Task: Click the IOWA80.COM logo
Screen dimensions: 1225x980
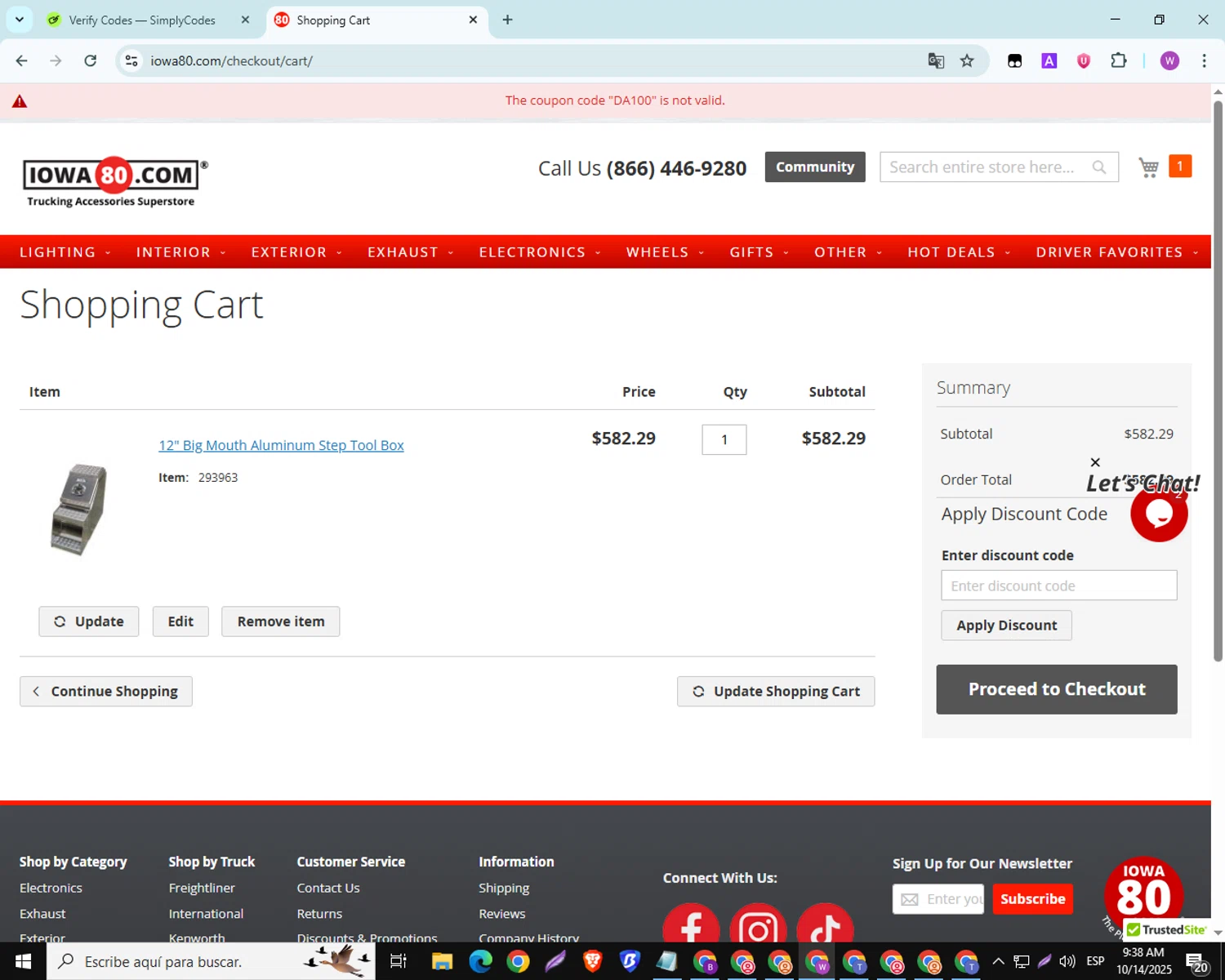Action: [x=114, y=181]
